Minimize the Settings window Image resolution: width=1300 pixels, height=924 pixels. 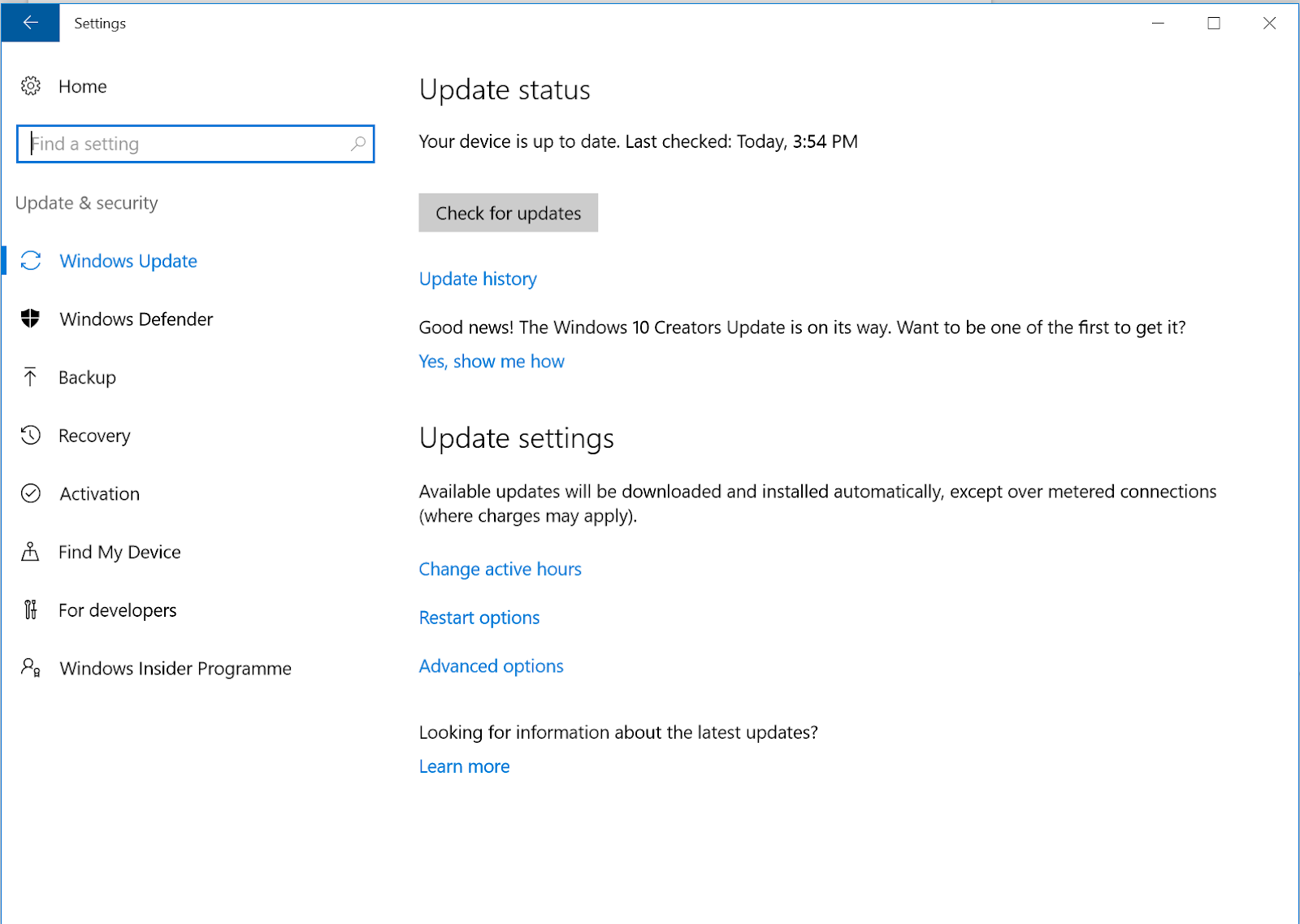pyautogui.click(x=1158, y=23)
